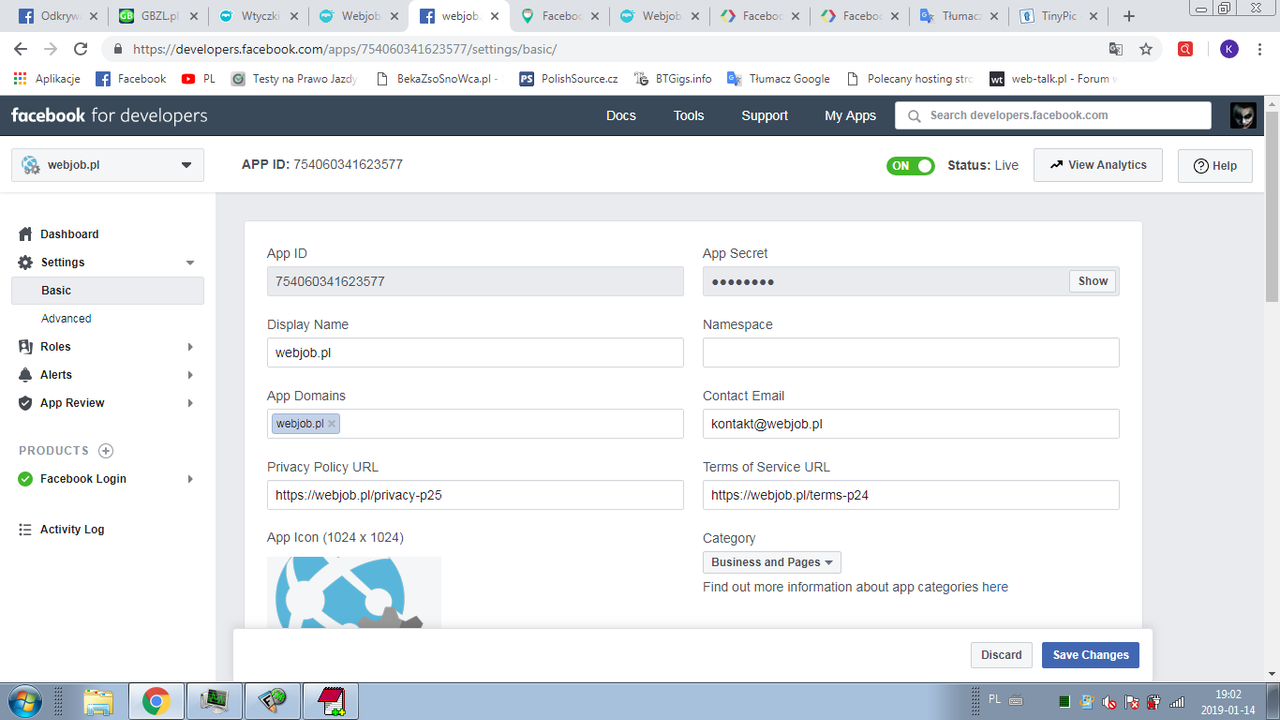Remove webjob.pl from App Domains
Viewport: 1280px width, 720px height.
[332, 424]
